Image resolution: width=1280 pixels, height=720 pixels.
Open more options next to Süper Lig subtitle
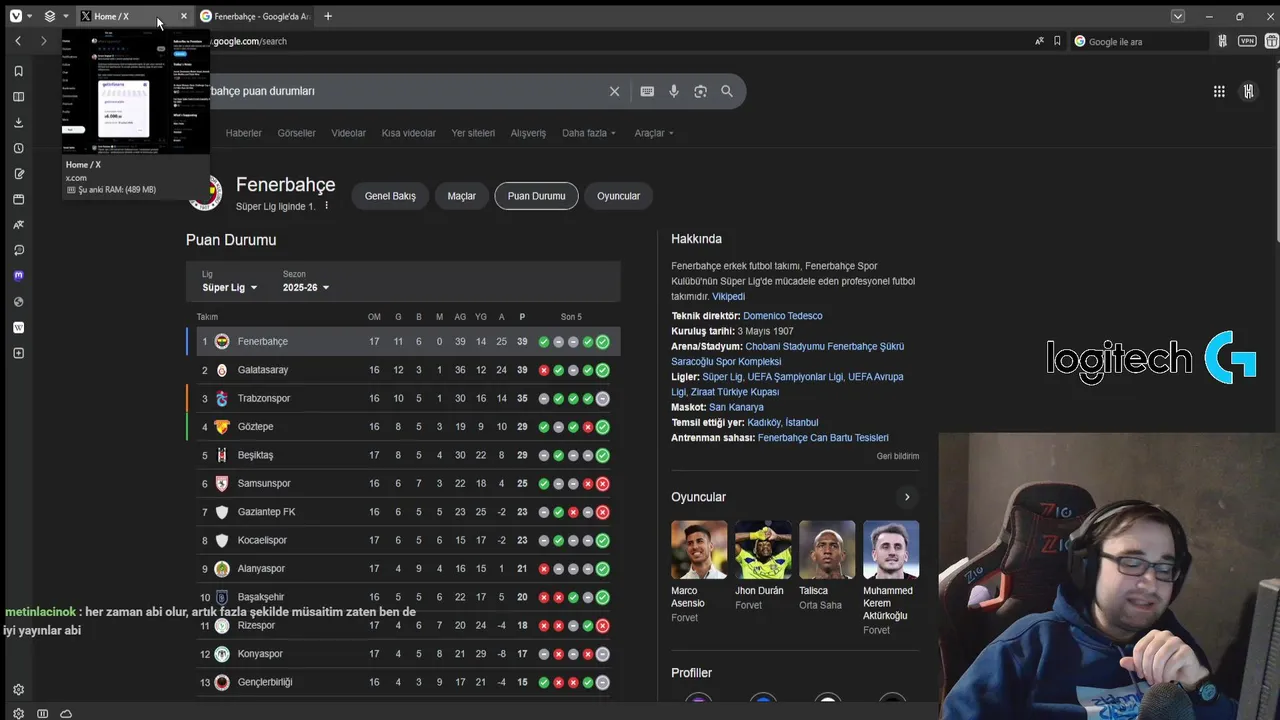pos(326,206)
